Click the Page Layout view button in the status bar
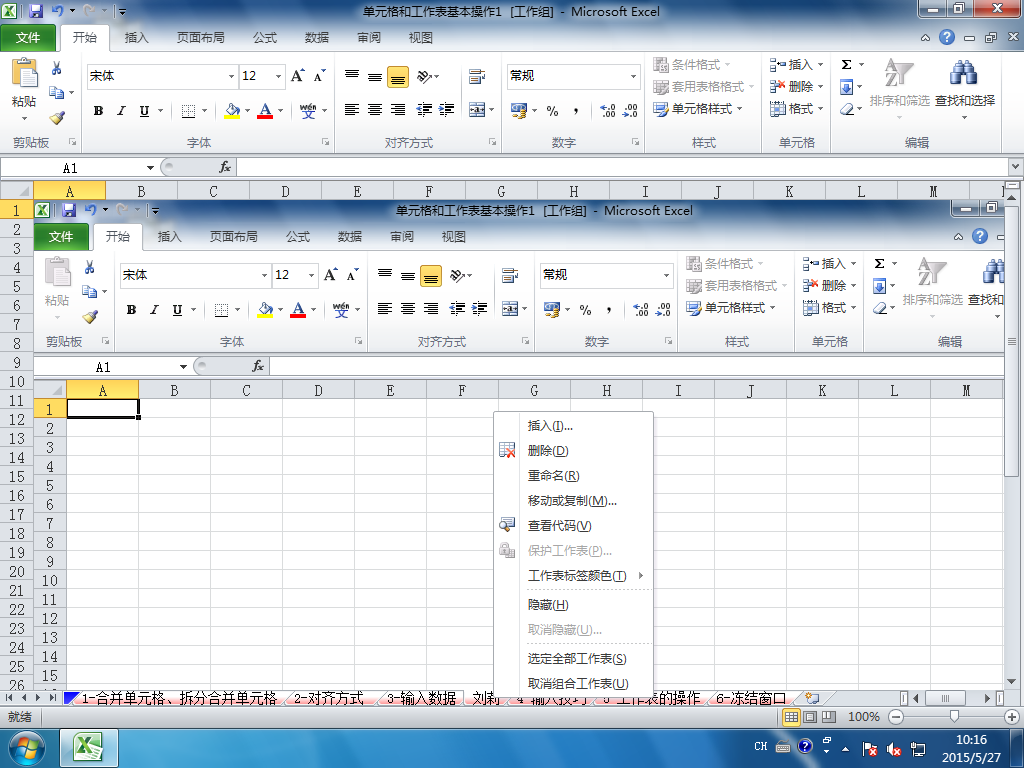Image resolution: width=1024 pixels, height=768 pixels. tap(810, 716)
